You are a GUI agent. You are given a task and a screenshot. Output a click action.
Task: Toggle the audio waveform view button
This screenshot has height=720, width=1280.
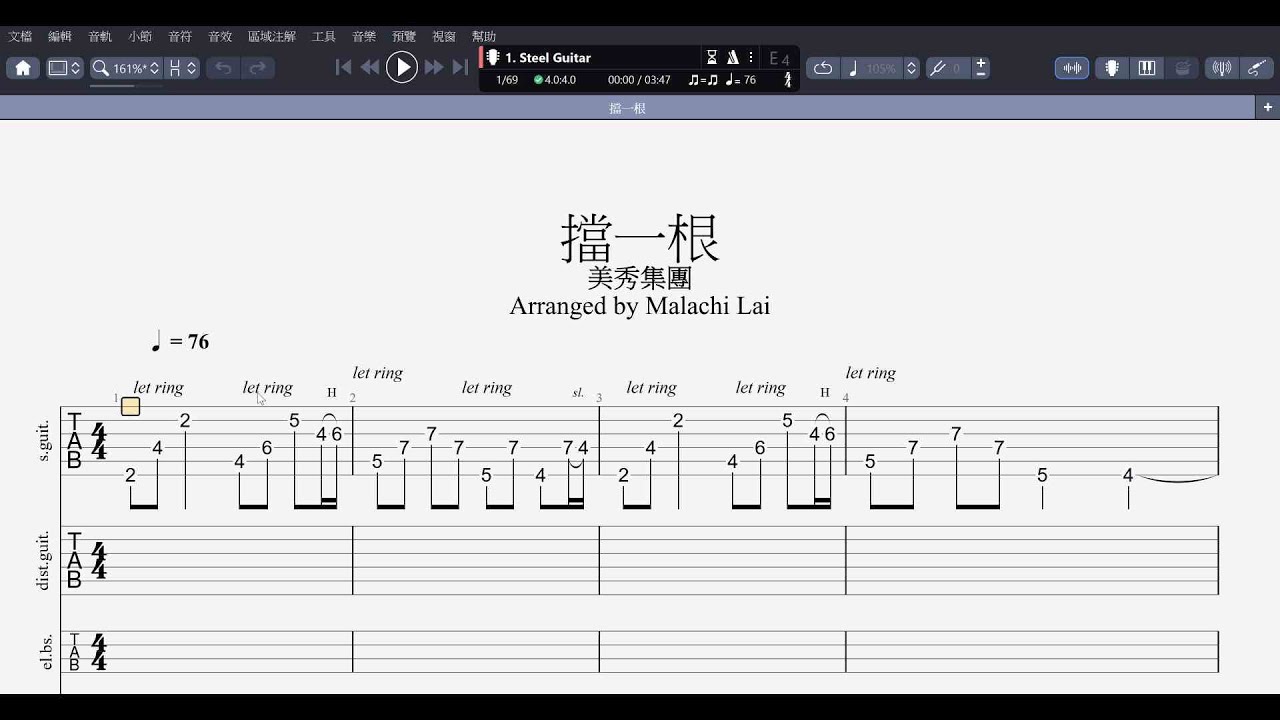[1072, 68]
